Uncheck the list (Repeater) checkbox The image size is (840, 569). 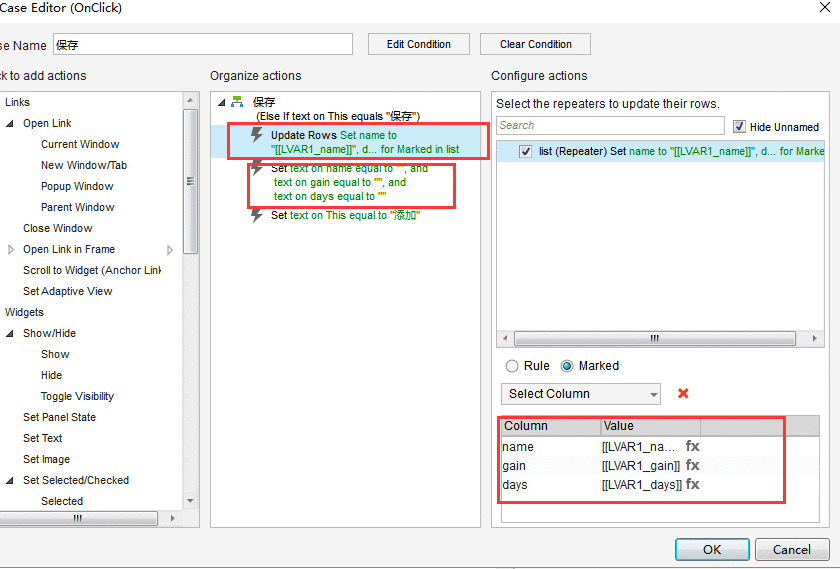[x=526, y=152]
